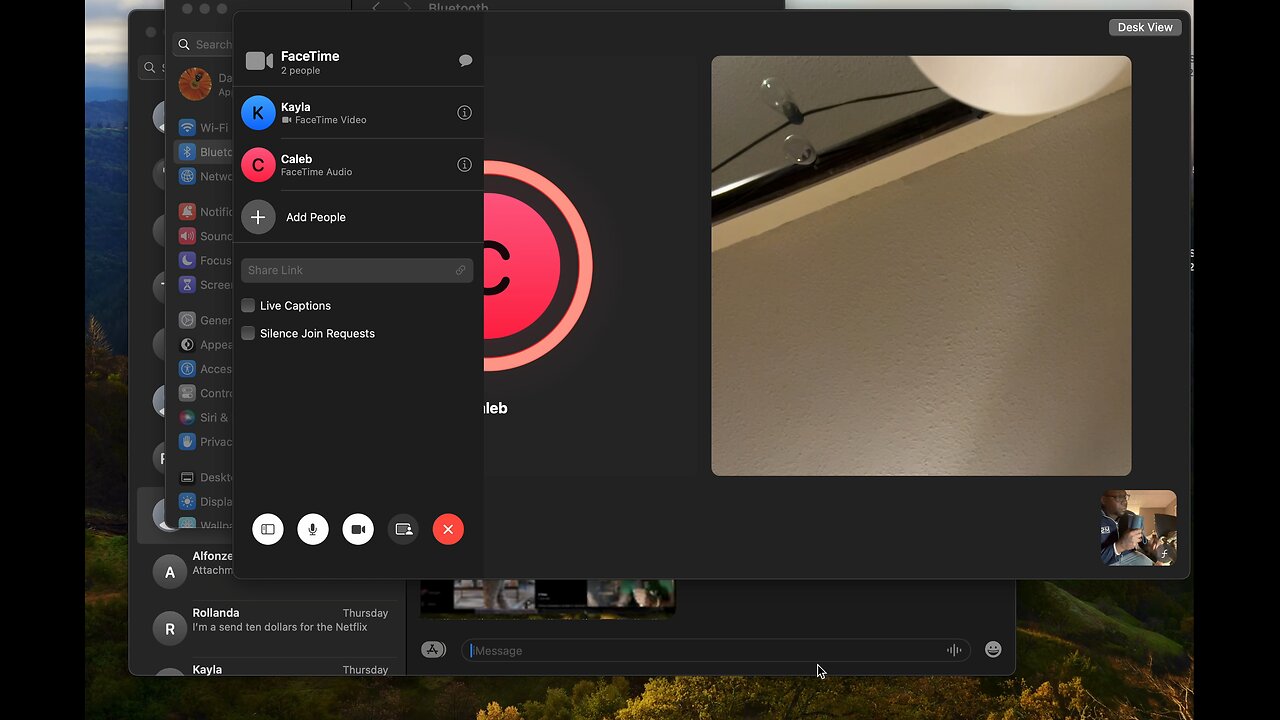This screenshot has height=720, width=1280.
Task: Click the Share Link field
Action: pos(357,270)
